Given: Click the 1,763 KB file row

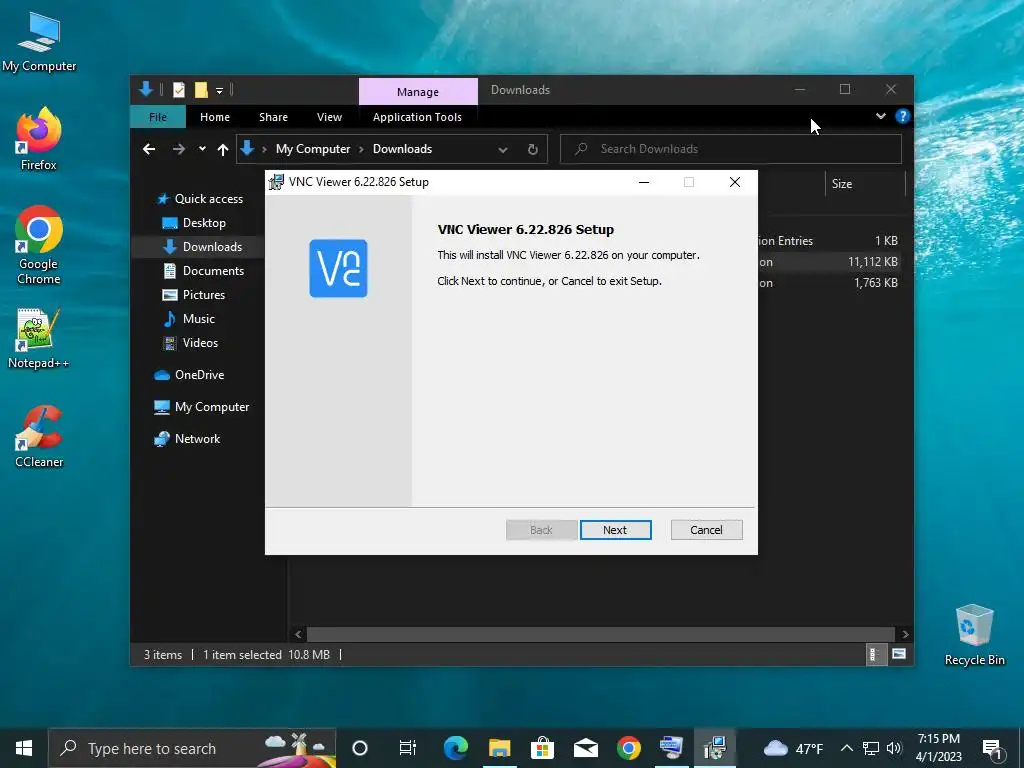Looking at the screenshot, I should click(x=829, y=283).
